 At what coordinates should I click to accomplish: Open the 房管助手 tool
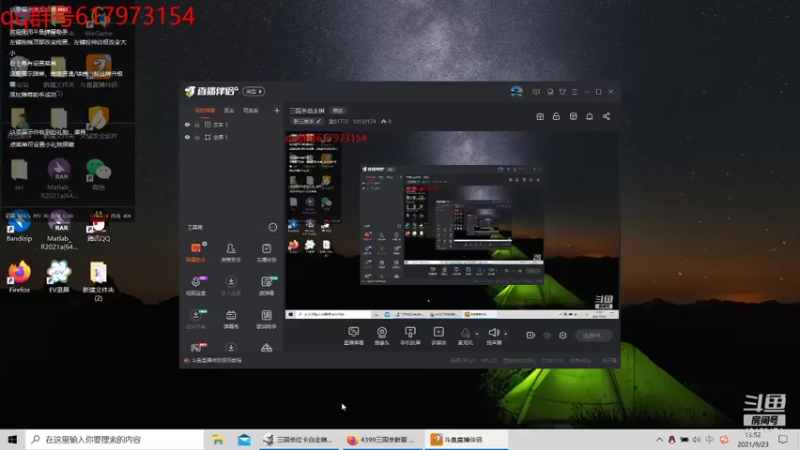click(231, 252)
